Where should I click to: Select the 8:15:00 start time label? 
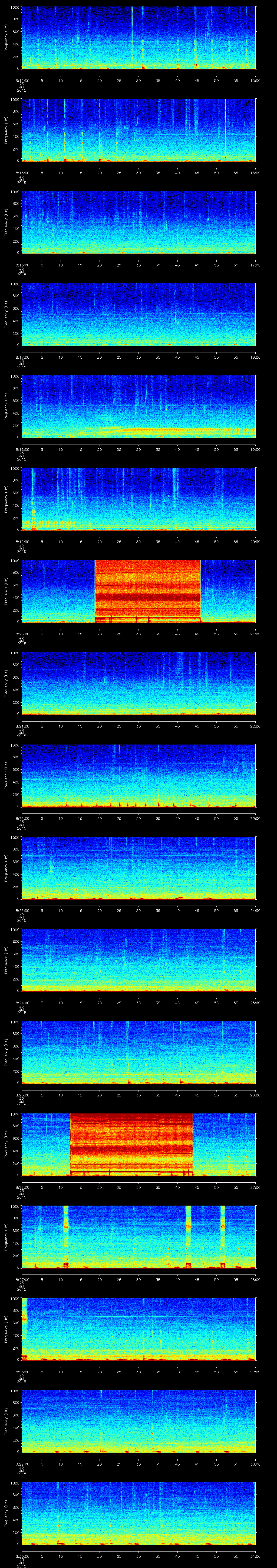22,173
